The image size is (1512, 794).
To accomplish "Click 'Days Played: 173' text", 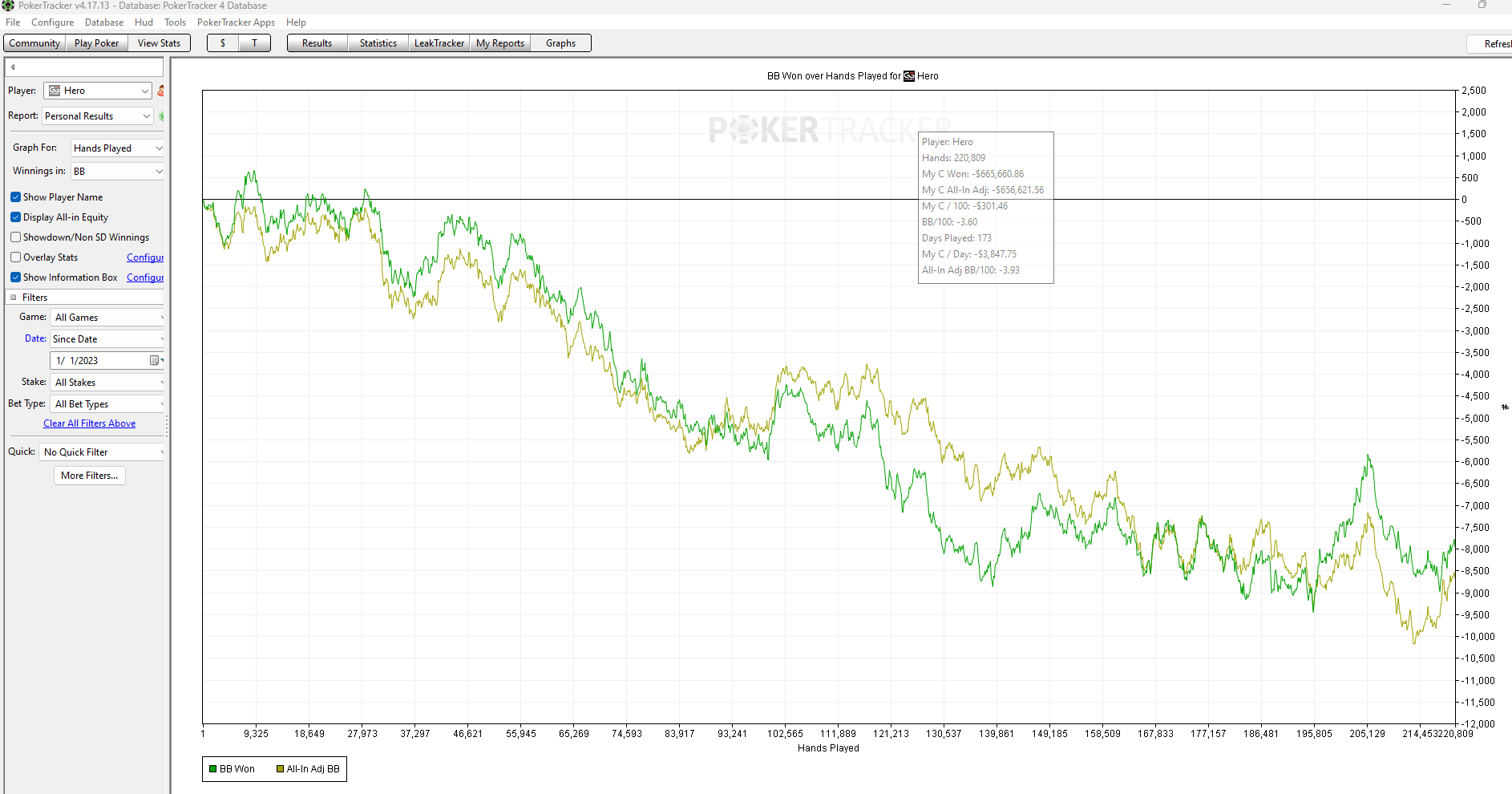I will [957, 238].
